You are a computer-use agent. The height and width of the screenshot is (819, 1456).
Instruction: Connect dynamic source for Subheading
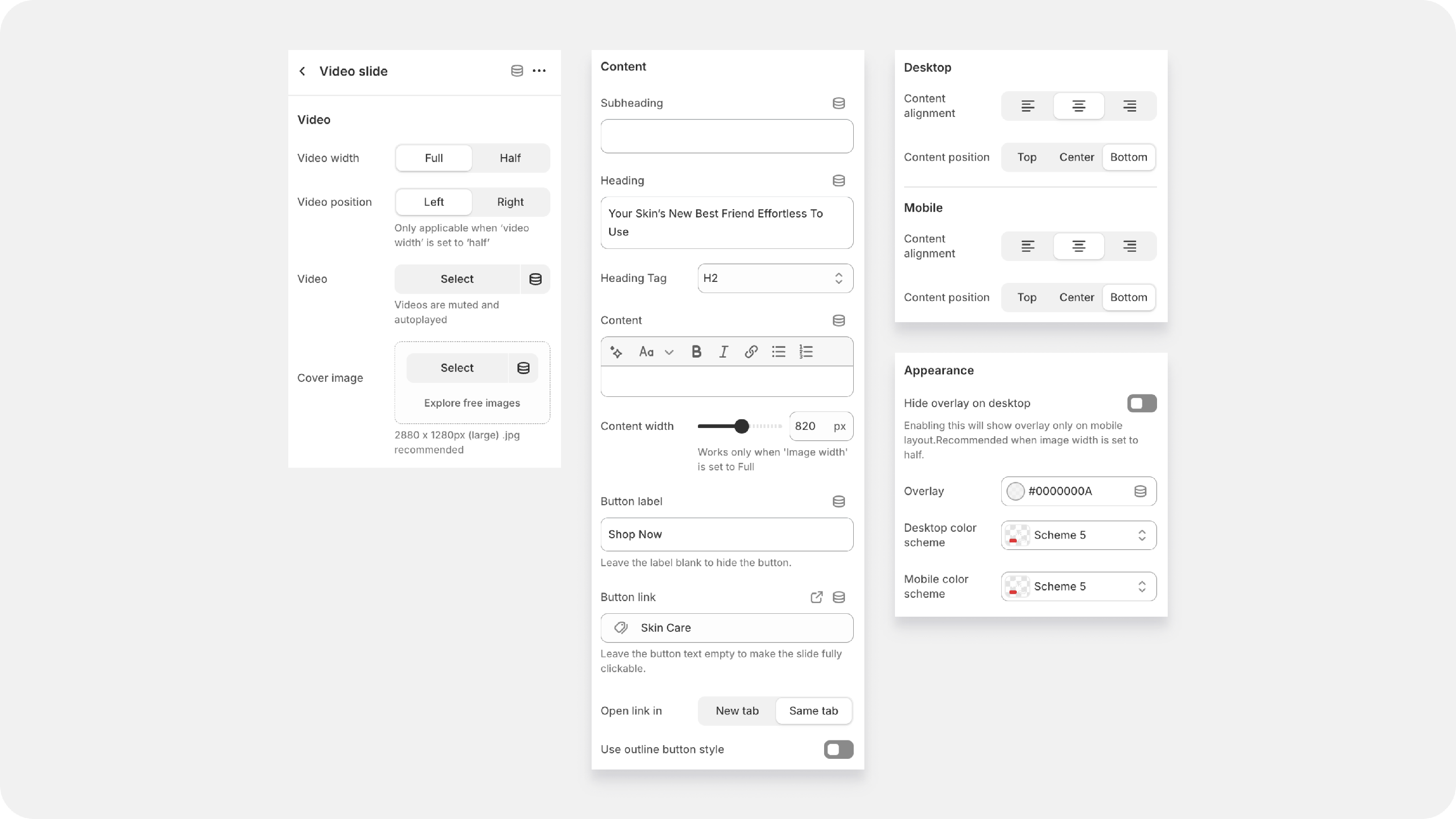coord(839,103)
